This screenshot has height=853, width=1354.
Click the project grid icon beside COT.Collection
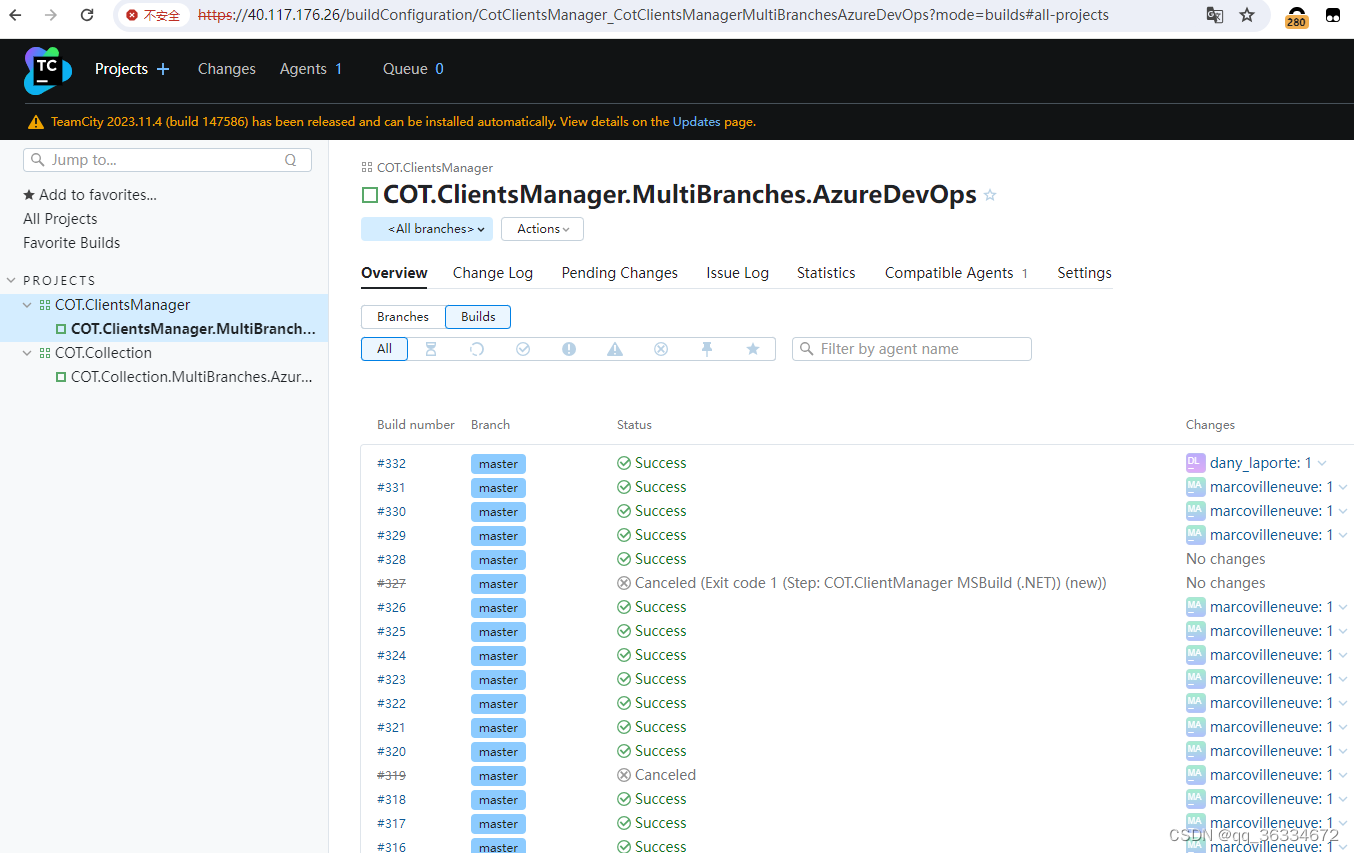click(45, 353)
